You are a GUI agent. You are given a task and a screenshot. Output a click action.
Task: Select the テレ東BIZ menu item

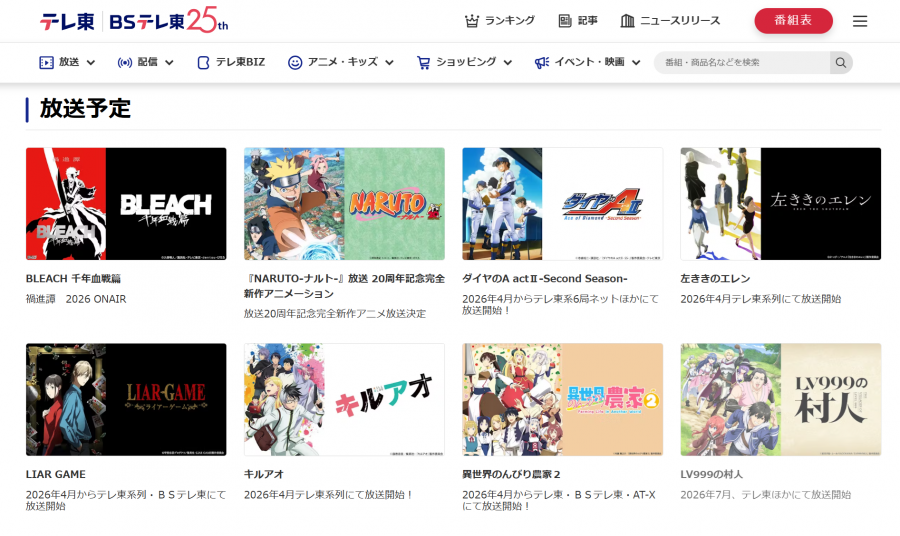[x=240, y=62]
